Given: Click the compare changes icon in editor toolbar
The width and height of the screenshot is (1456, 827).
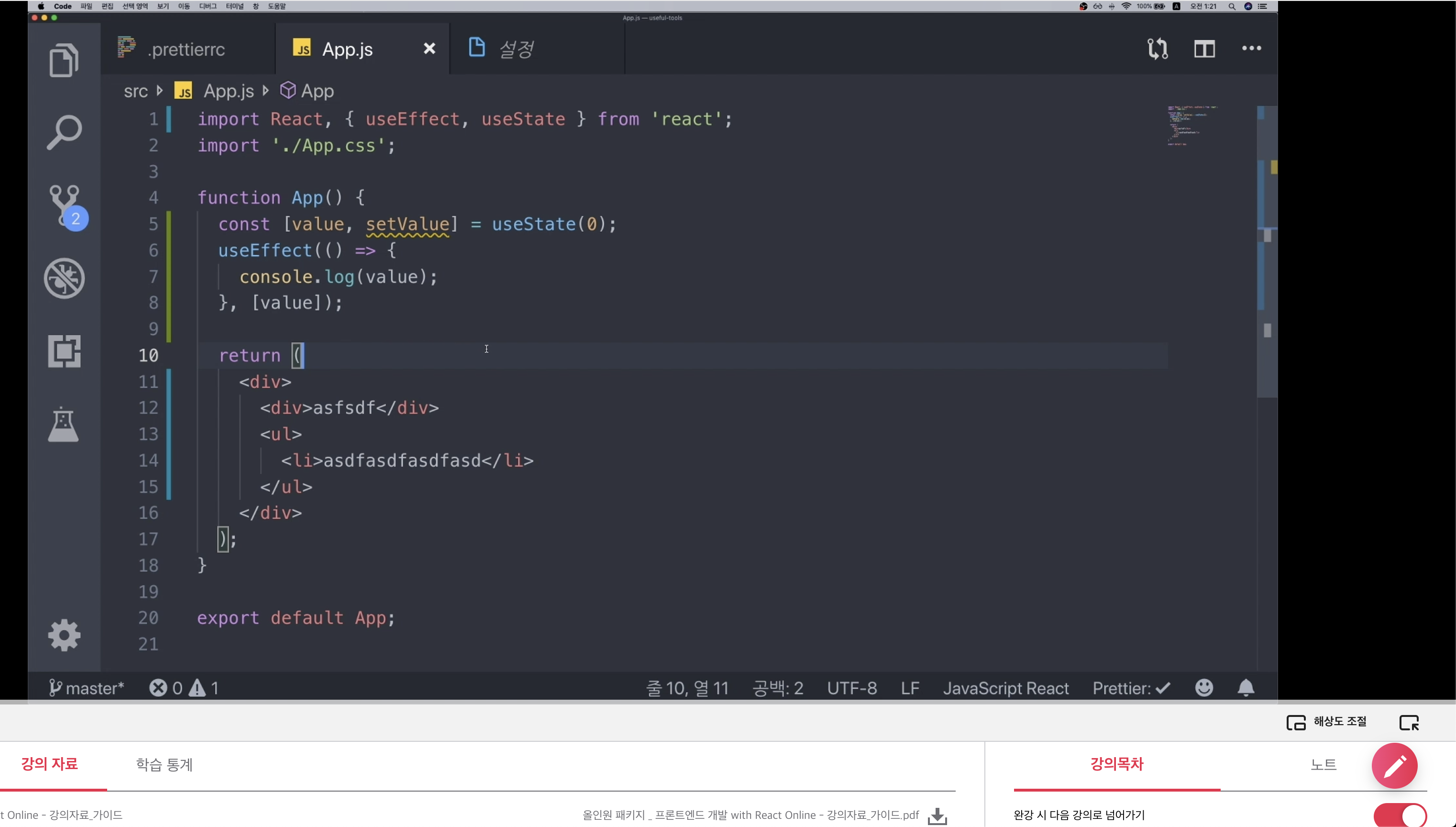Looking at the screenshot, I should click(x=1158, y=49).
